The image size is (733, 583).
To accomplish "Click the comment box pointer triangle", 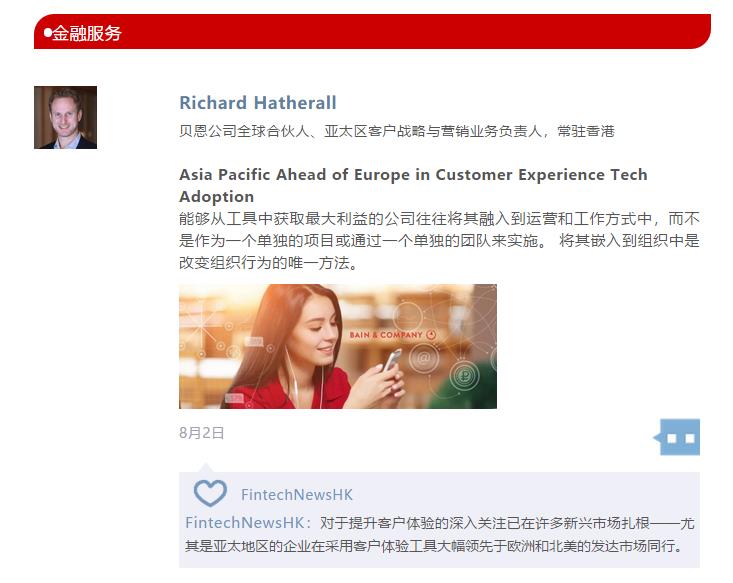I will (x=206, y=468).
